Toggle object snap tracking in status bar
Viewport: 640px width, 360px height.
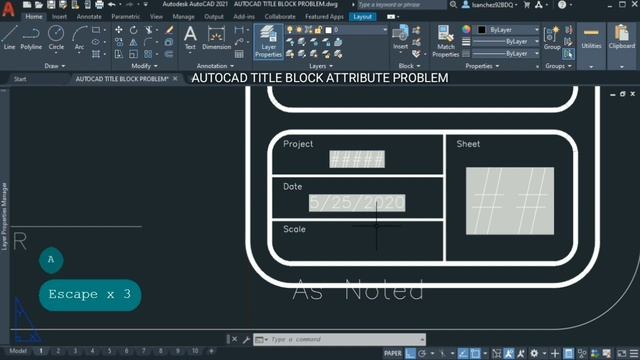(x=462, y=353)
